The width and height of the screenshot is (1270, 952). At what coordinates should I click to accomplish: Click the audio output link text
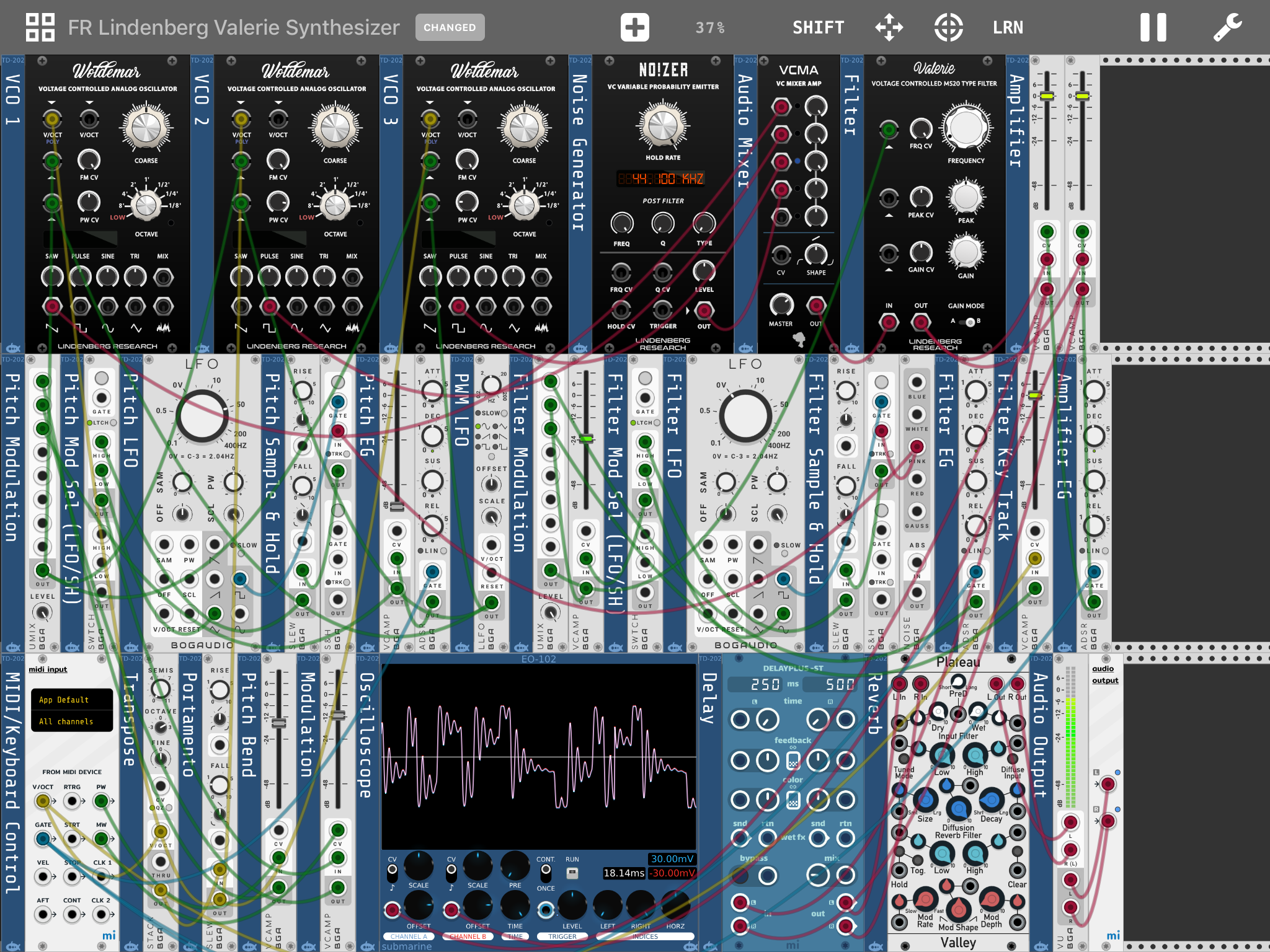(x=1104, y=674)
